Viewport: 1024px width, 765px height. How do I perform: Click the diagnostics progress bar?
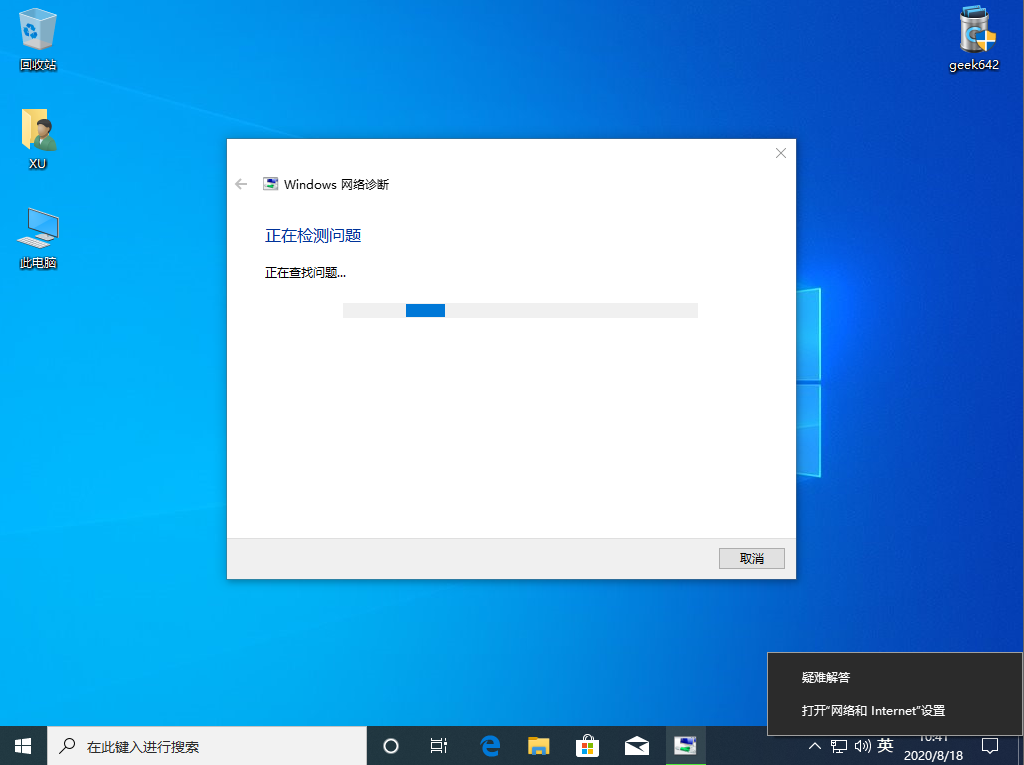(x=520, y=310)
